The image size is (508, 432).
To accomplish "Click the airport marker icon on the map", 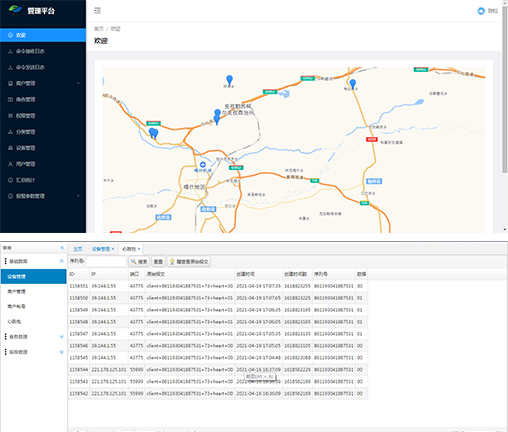I will (x=203, y=165).
